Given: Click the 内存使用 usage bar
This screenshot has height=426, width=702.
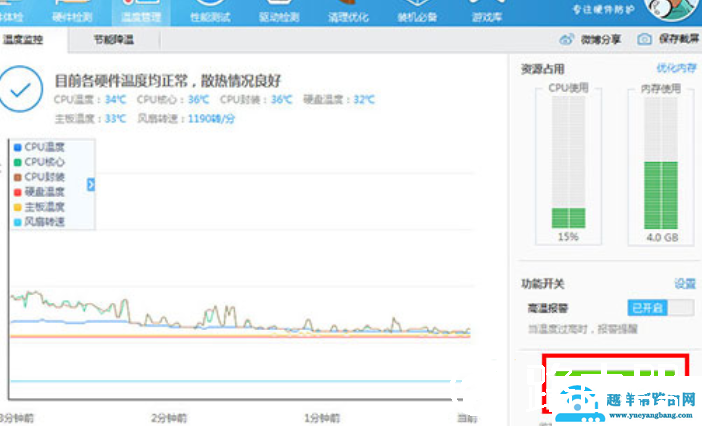Looking at the screenshot, I should (661, 163).
